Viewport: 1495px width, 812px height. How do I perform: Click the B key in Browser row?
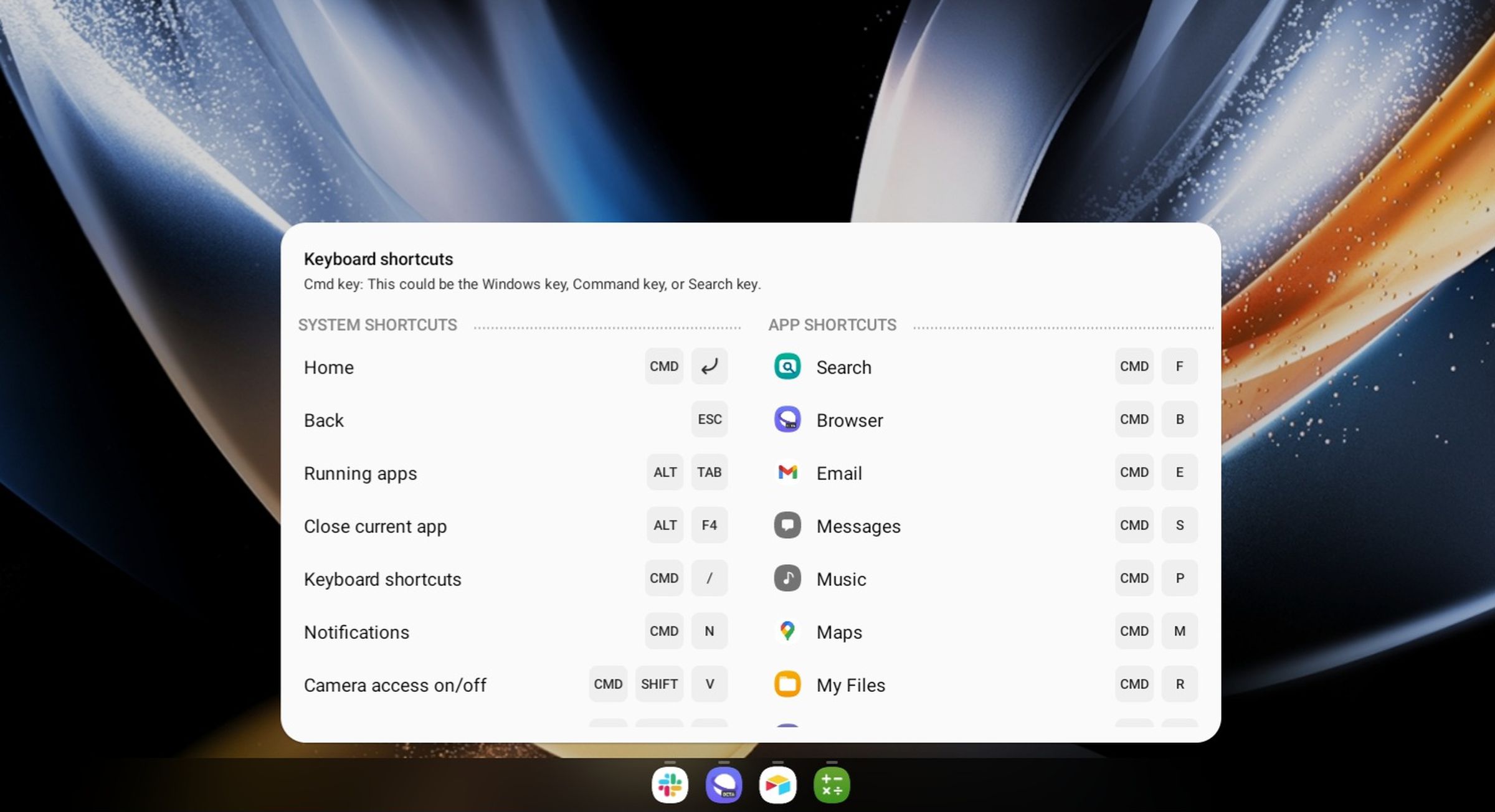pyautogui.click(x=1180, y=419)
